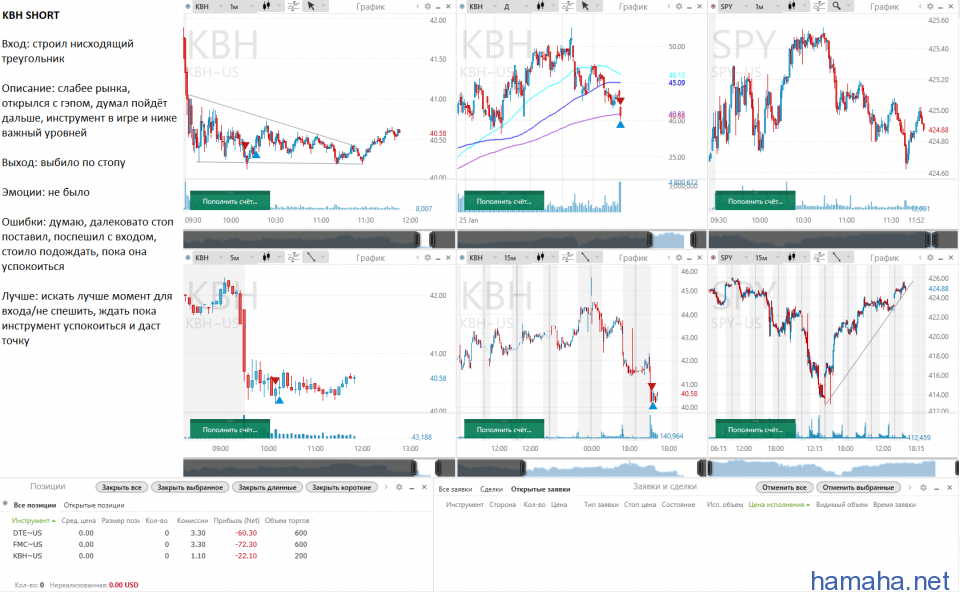Open indicators icon on SPY 15м chart
This screenshot has height=592, width=960.
pos(819,258)
